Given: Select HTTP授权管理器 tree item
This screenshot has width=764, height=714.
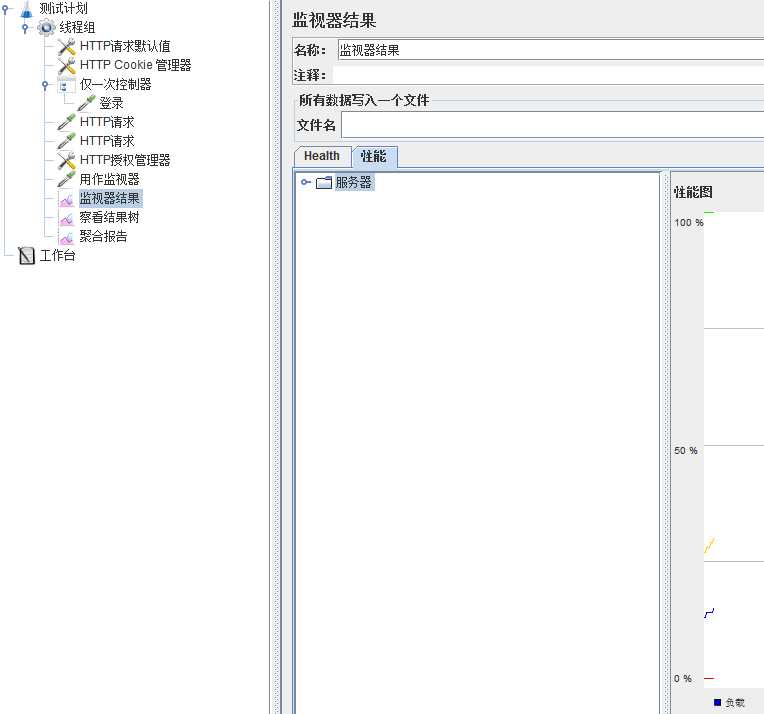Looking at the screenshot, I should [125, 160].
